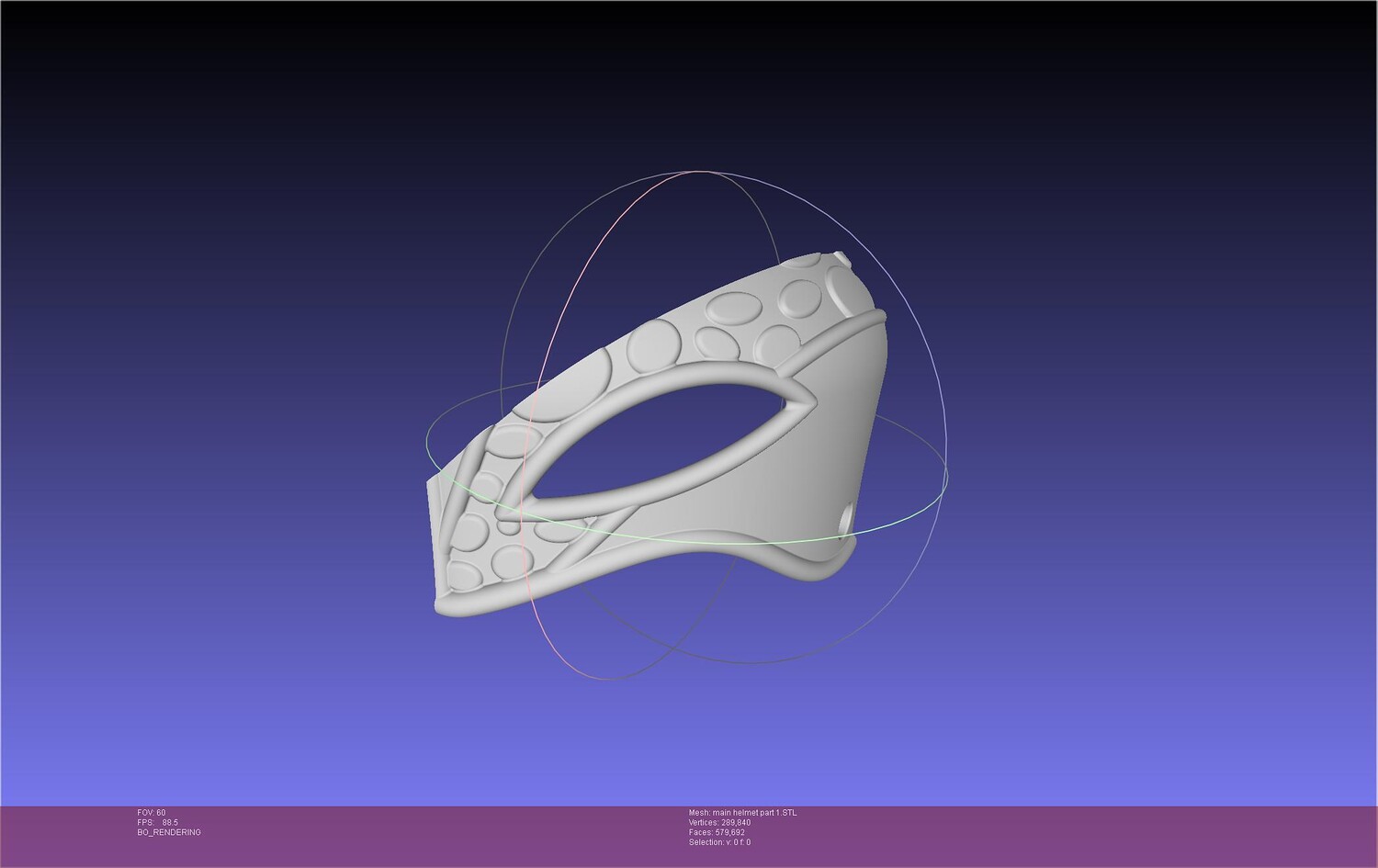1378x868 pixels.
Task: Click the FPS 88.5 readout
Action: pos(158,823)
